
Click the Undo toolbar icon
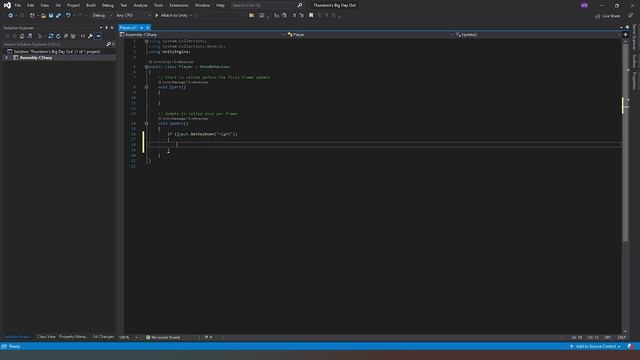coord(68,16)
